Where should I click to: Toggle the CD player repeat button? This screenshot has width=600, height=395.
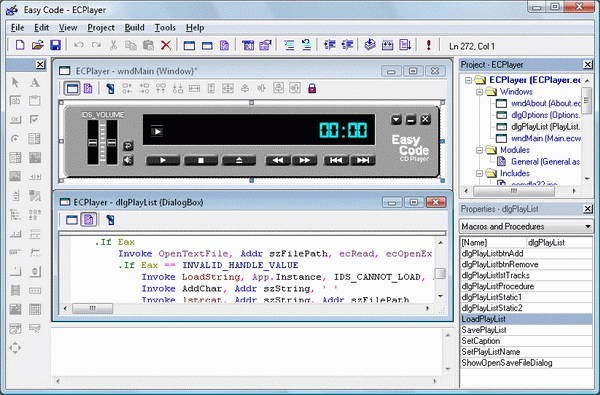tap(128, 146)
